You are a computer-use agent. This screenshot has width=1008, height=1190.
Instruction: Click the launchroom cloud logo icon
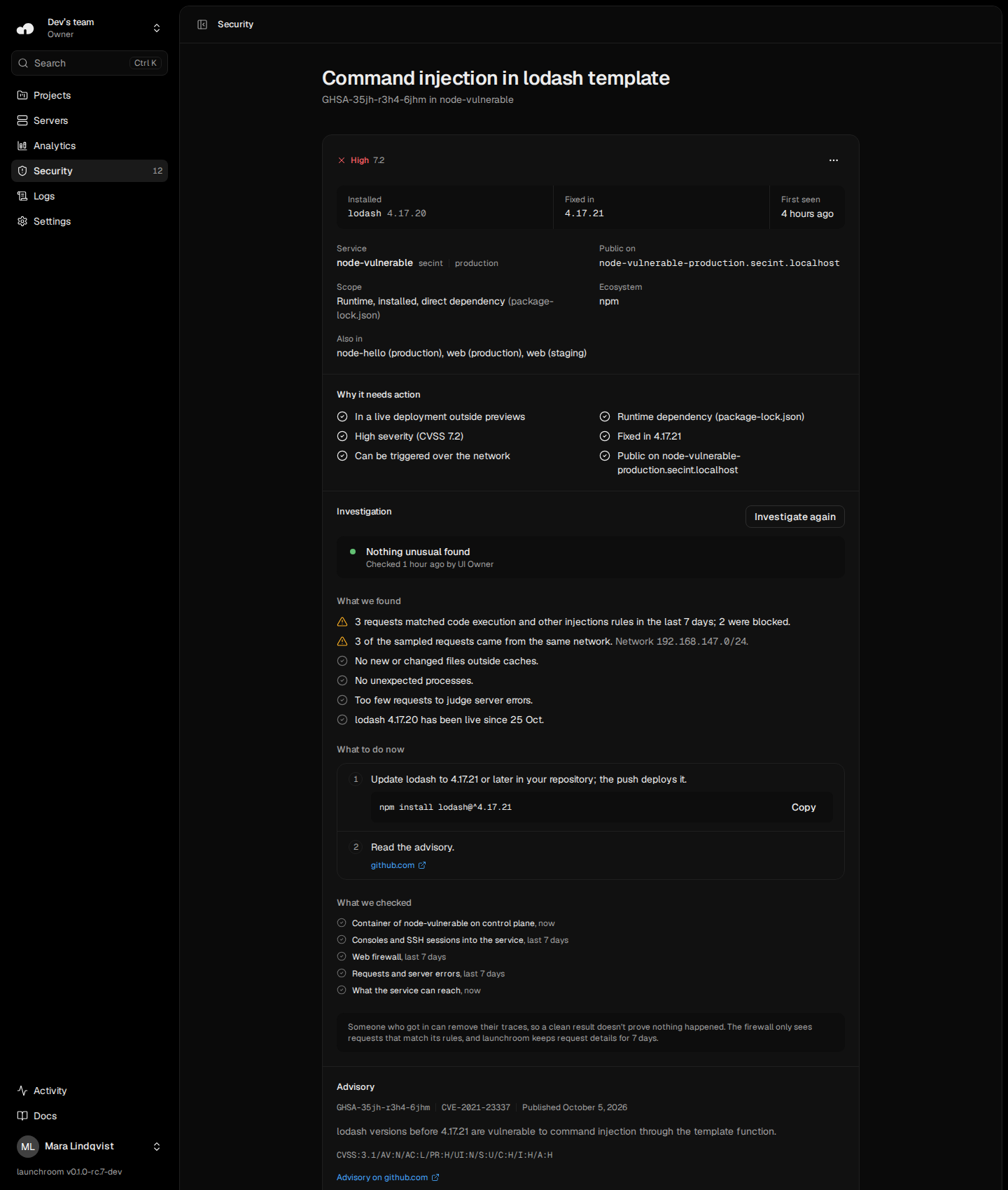coord(25,28)
